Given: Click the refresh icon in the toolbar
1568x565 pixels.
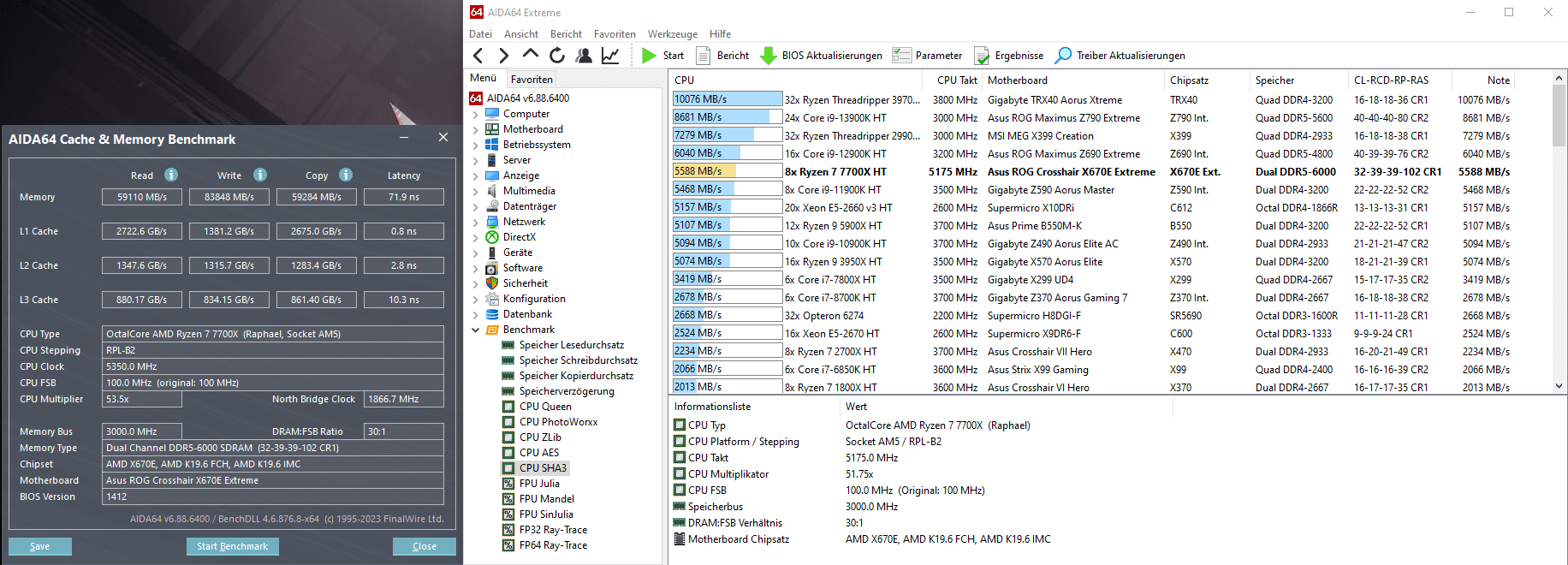Looking at the screenshot, I should pos(557,56).
